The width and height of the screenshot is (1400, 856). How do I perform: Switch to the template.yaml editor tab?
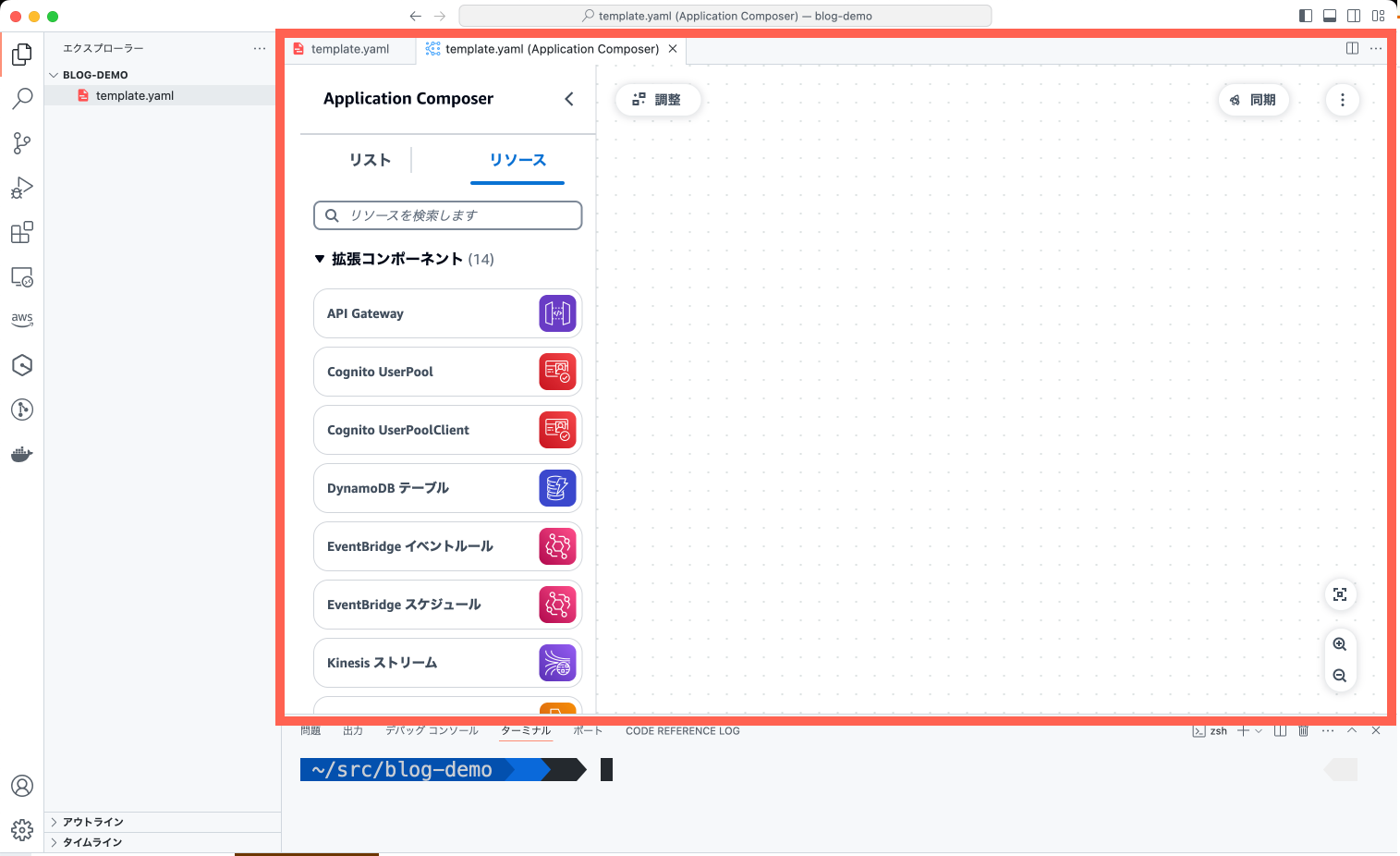(x=350, y=49)
